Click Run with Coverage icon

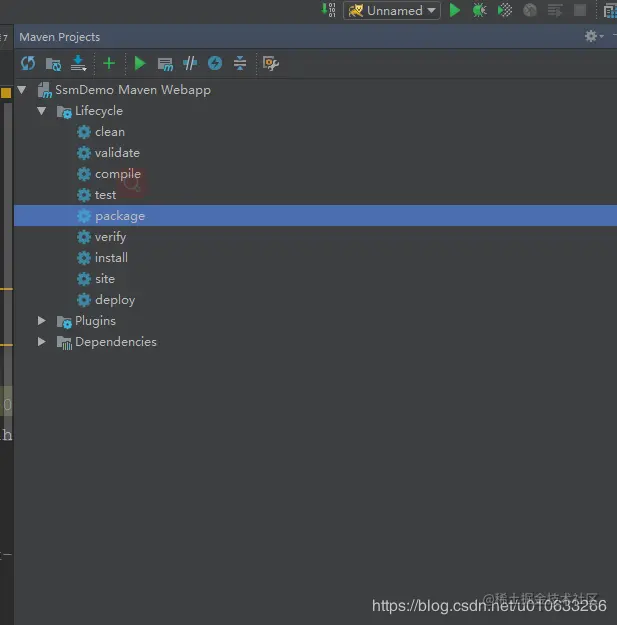point(505,10)
